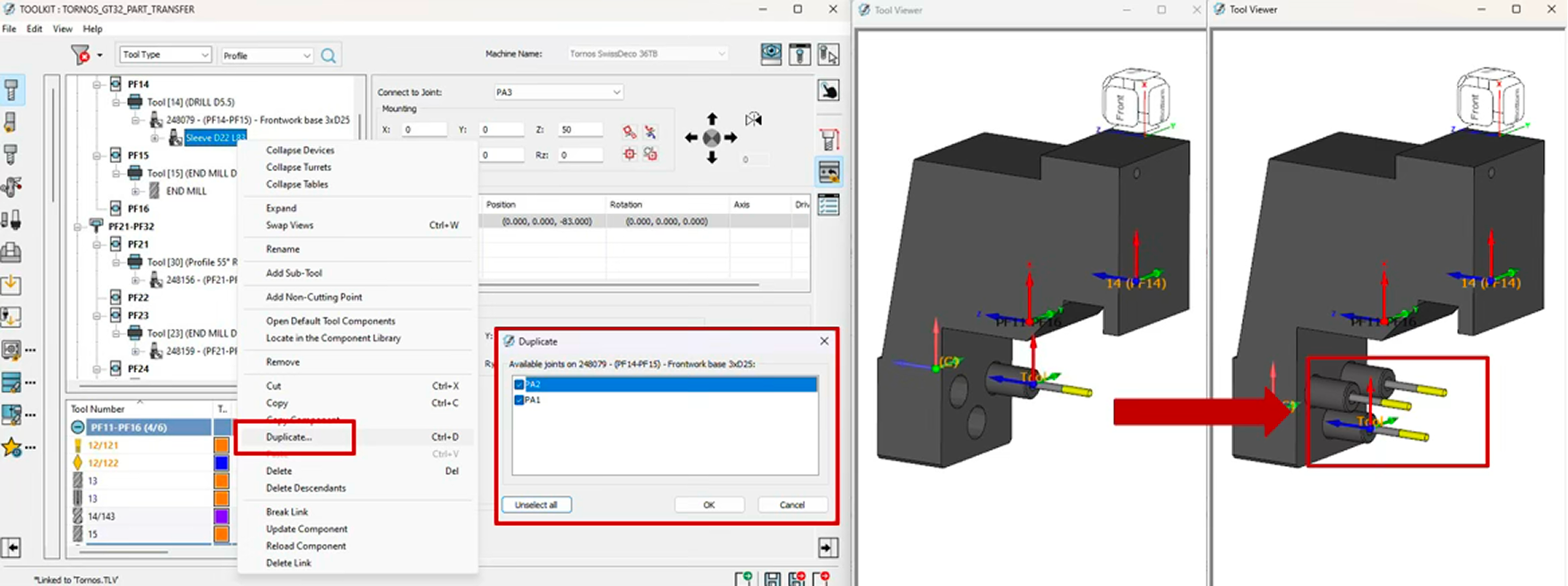Viewport: 1568px width, 586px height.
Task: Click the save disk icon at bottom bar
Action: tap(772, 579)
